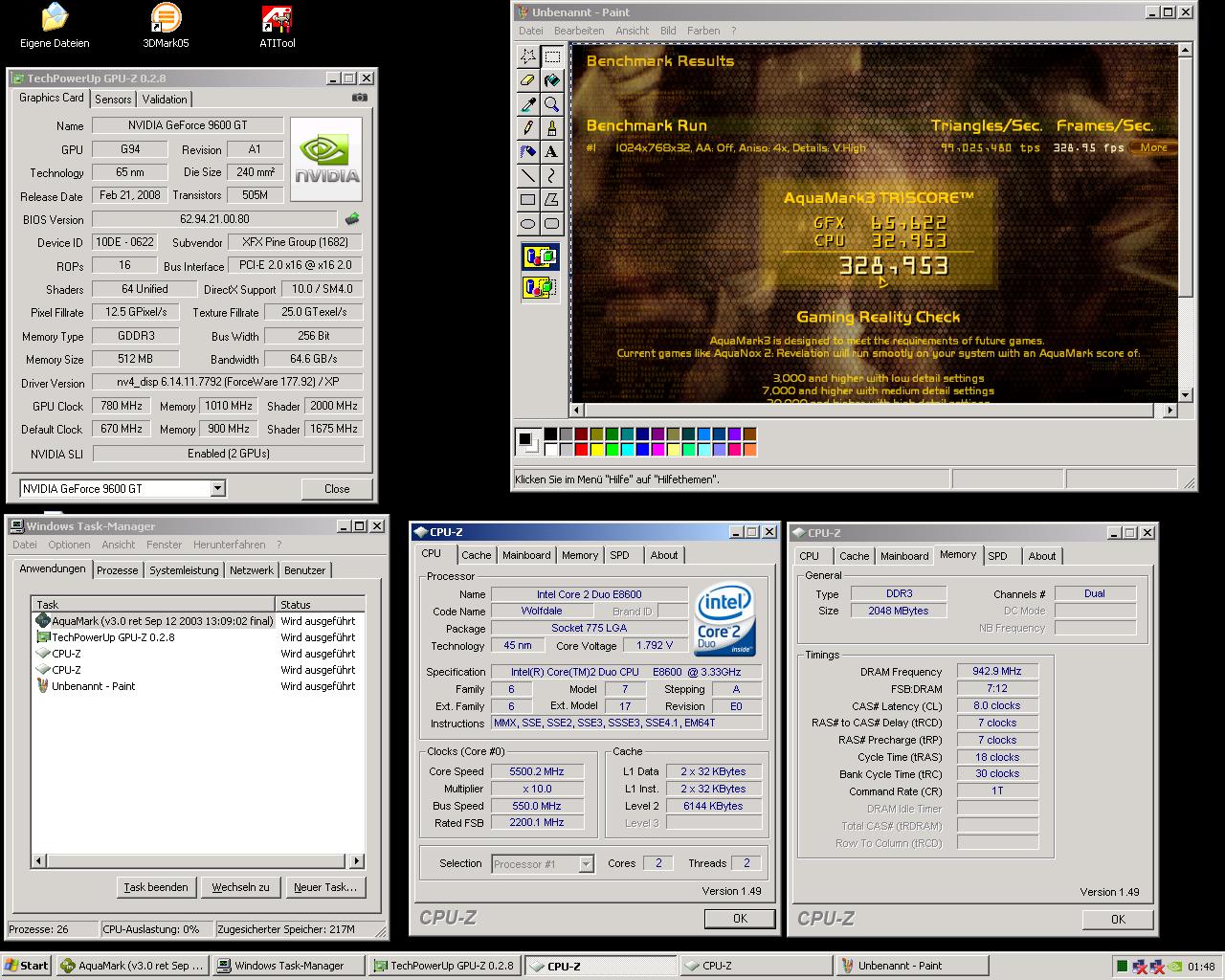Switch to Mainboard tab in left CPU-Z
The height and width of the screenshot is (980, 1225).
pos(526,555)
